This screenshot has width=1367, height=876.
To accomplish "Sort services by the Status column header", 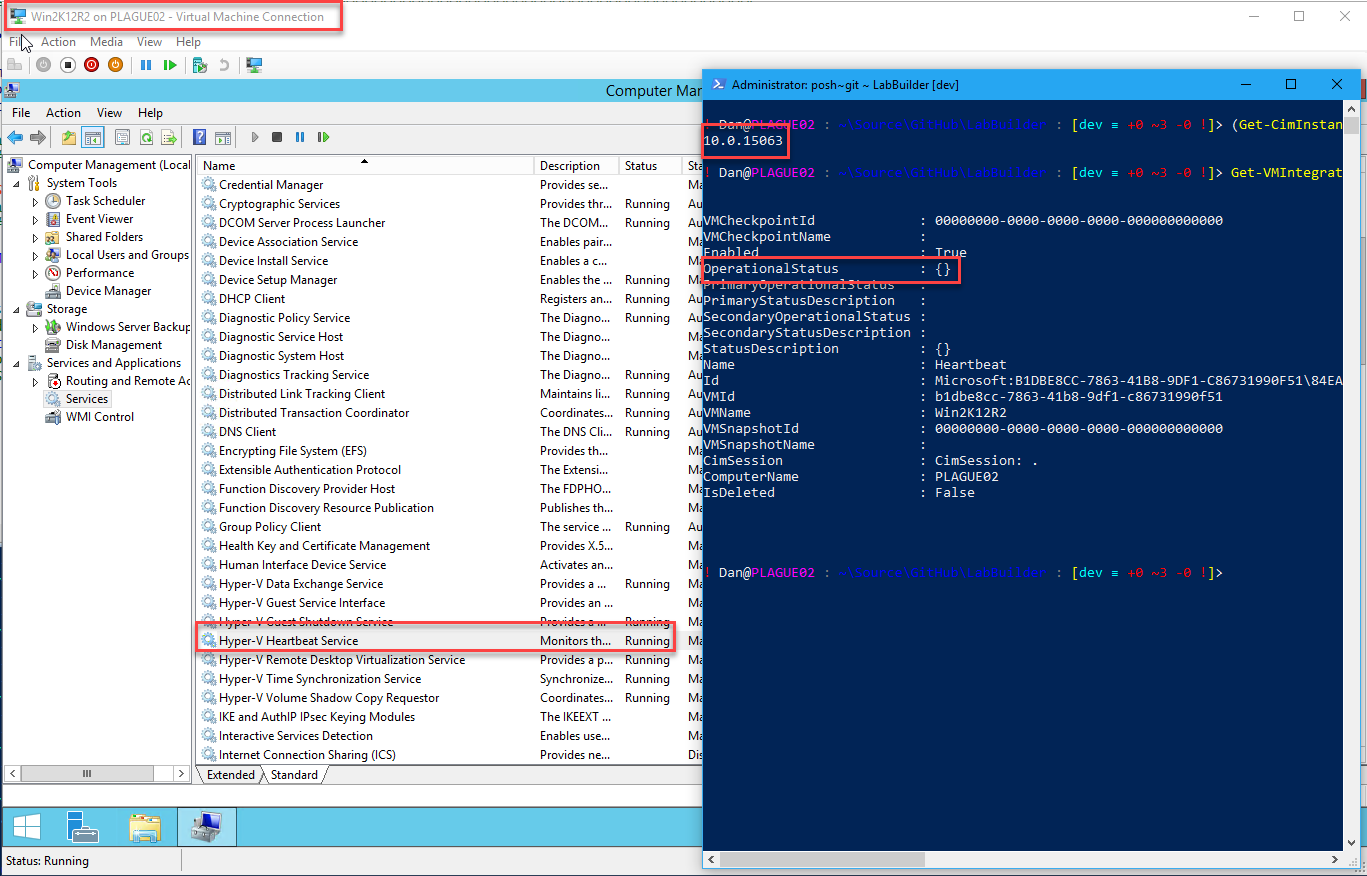I will 641,166.
